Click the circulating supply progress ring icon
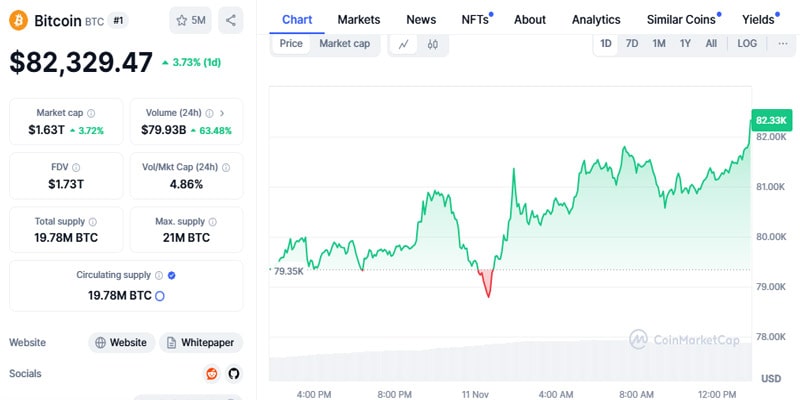The height and width of the screenshot is (400, 800). point(160,296)
